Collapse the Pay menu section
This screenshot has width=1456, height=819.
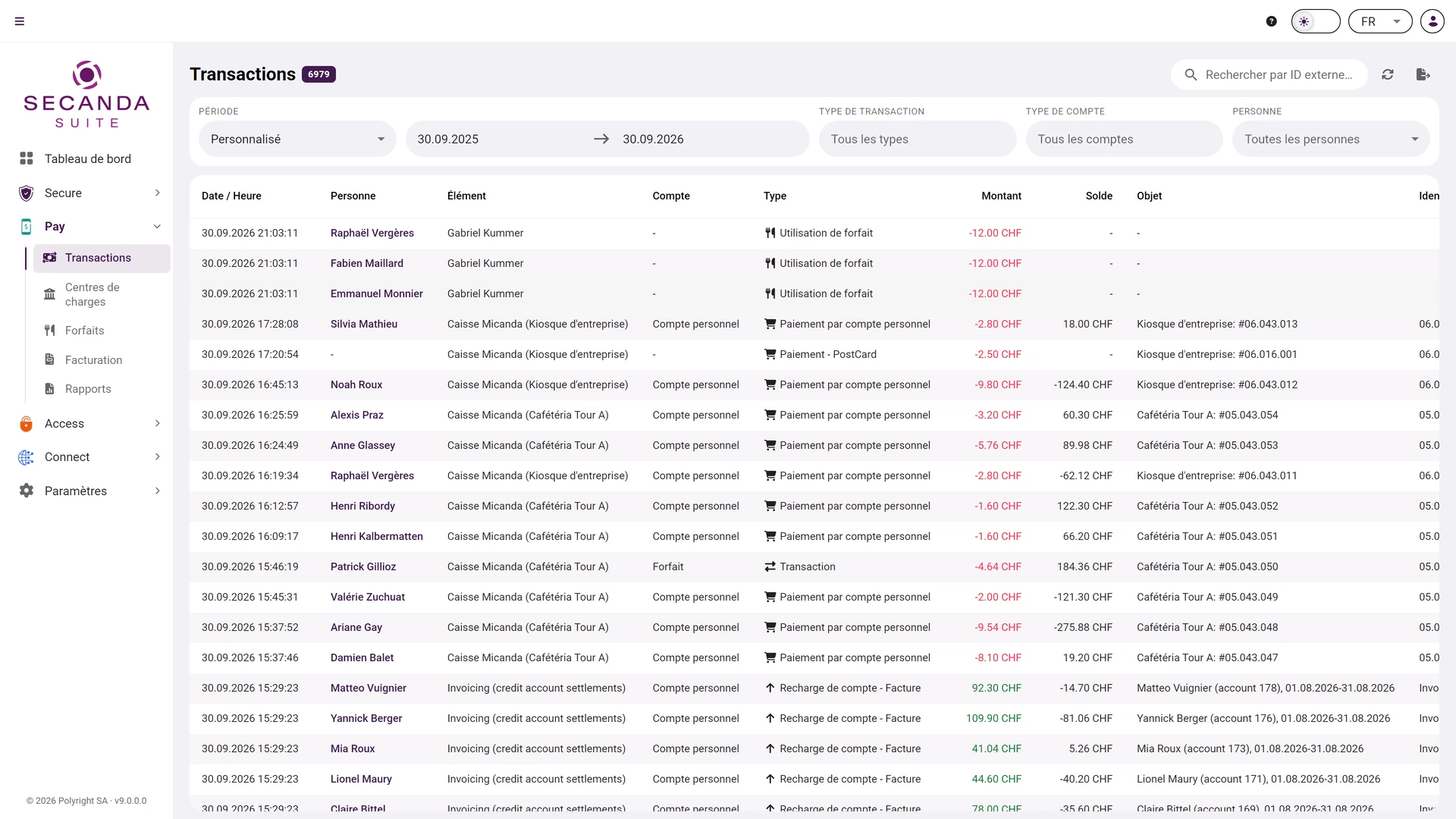point(89,226)
